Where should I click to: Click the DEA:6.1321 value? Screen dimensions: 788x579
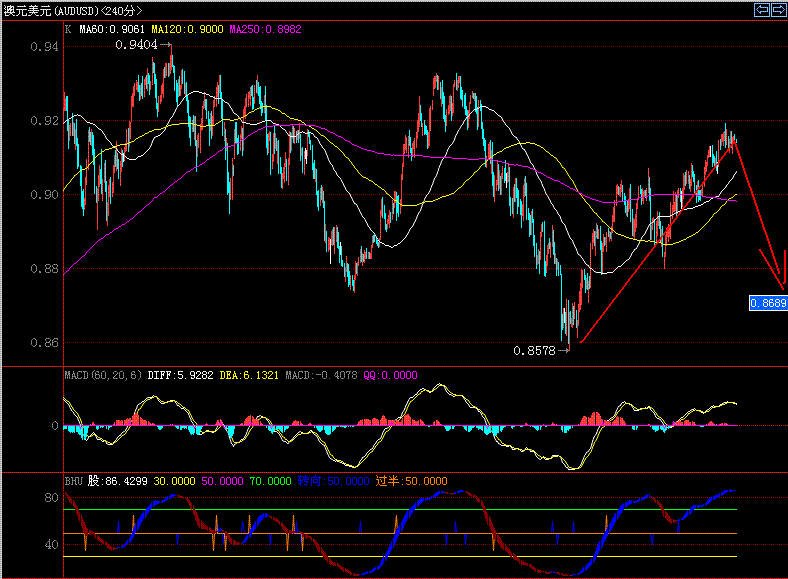249,375
